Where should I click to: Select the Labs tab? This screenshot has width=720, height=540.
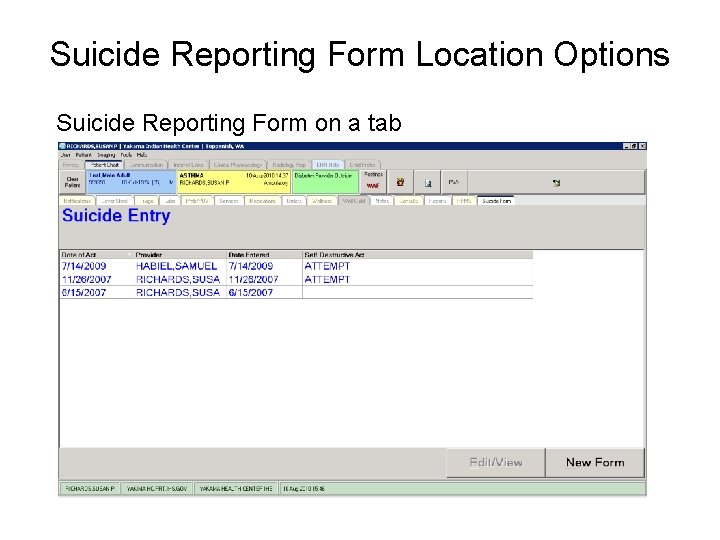tap(169, 201)
